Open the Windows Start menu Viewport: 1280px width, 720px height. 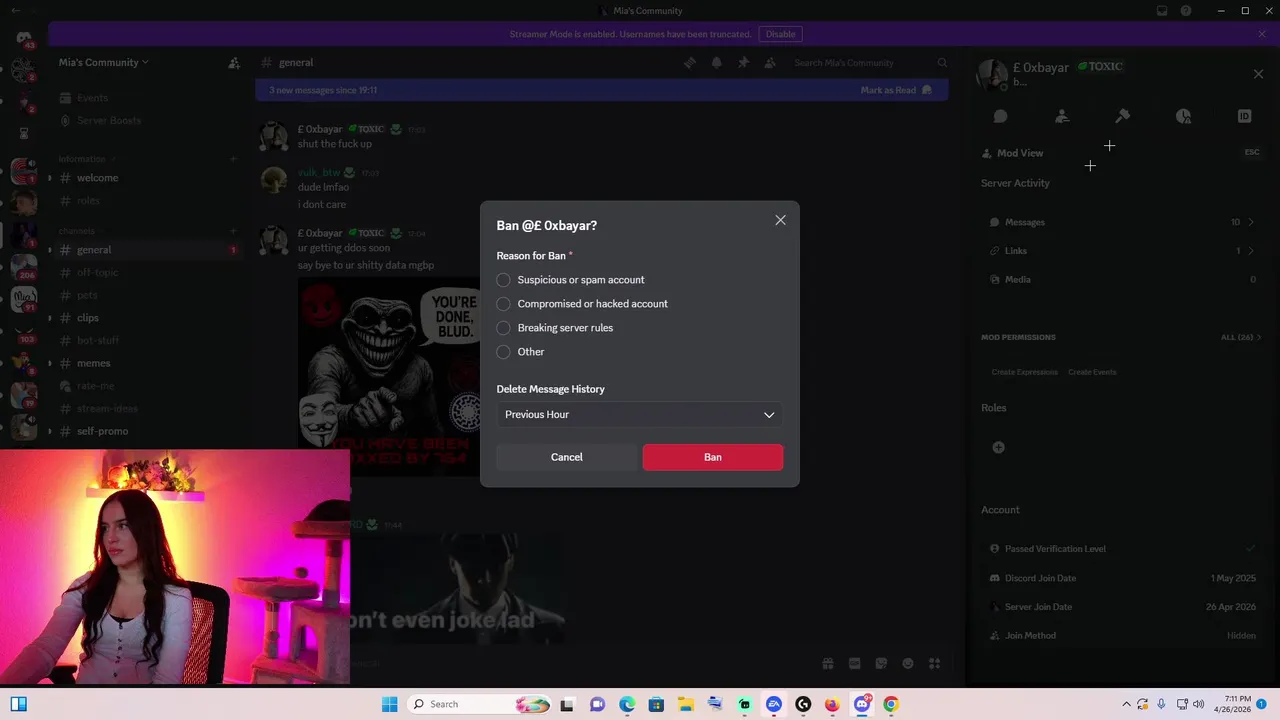[389, 704]
